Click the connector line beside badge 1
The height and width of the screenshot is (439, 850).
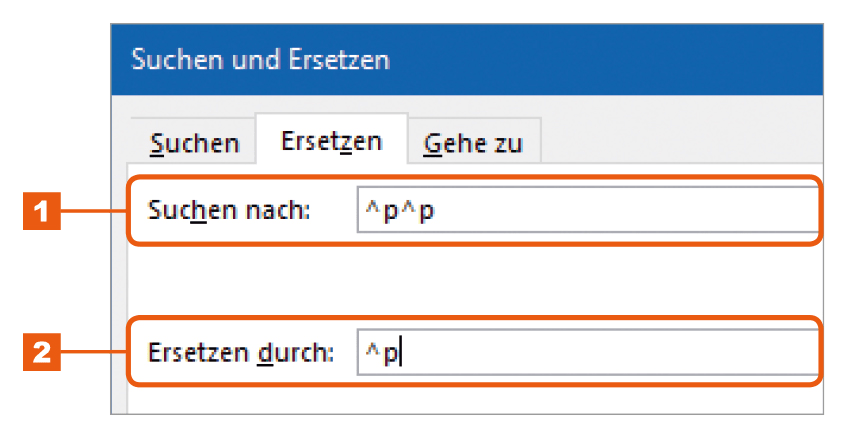pos(93,211)
